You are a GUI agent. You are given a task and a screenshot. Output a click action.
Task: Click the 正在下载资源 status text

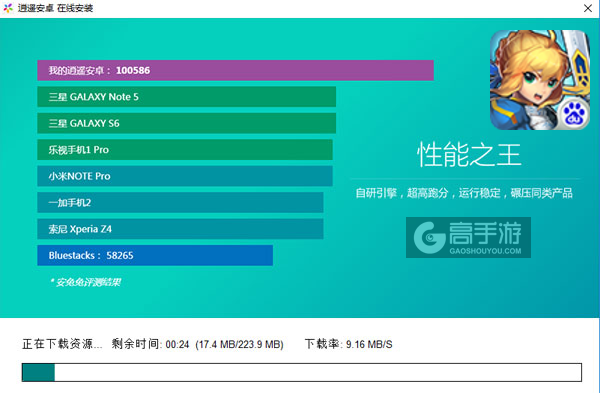pos(62,344)
